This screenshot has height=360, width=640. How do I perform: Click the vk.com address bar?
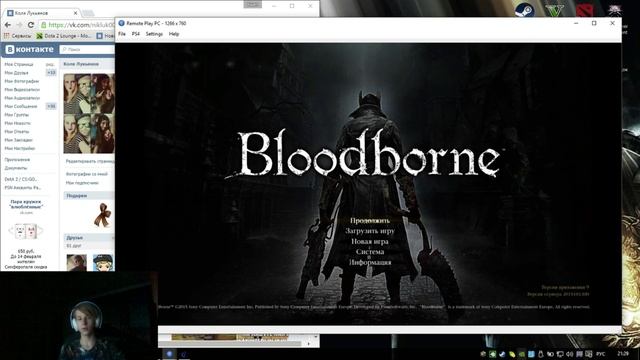[78, 25]
